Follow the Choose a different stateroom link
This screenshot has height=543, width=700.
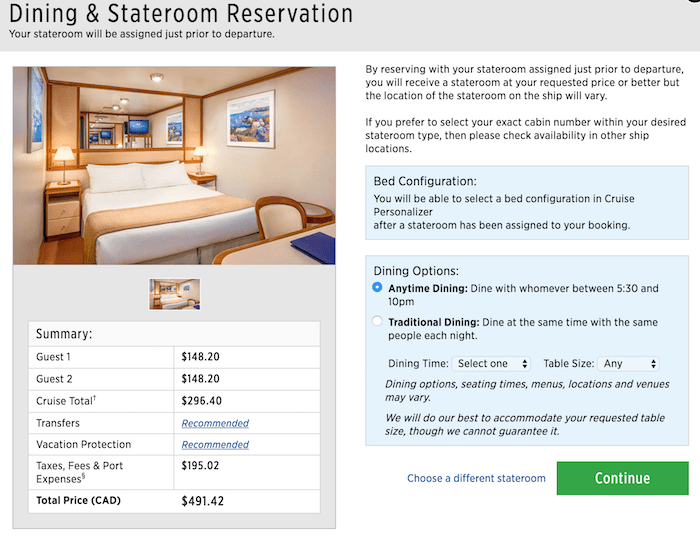tap(476, 478)
